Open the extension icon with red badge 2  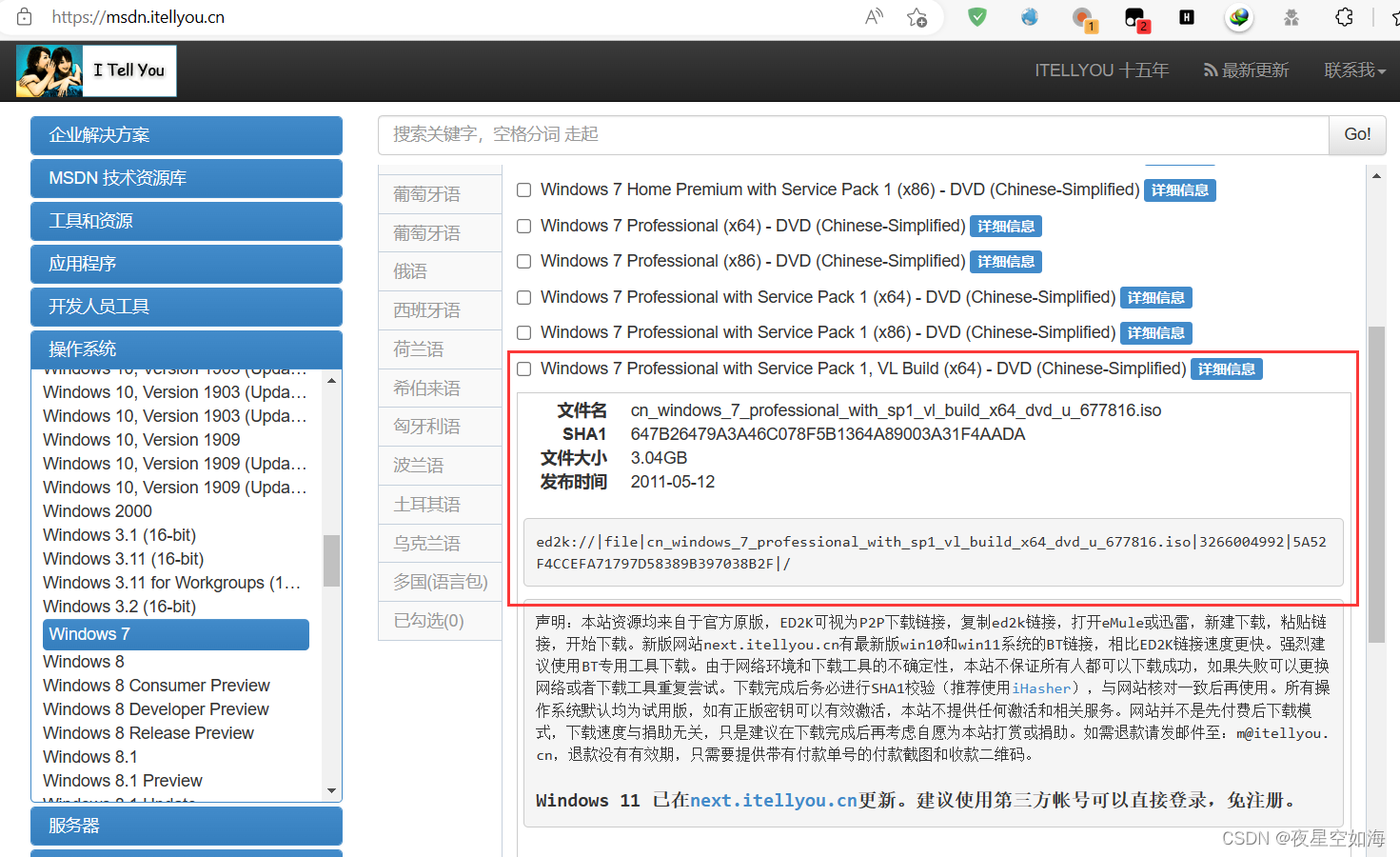(1136, 18)
